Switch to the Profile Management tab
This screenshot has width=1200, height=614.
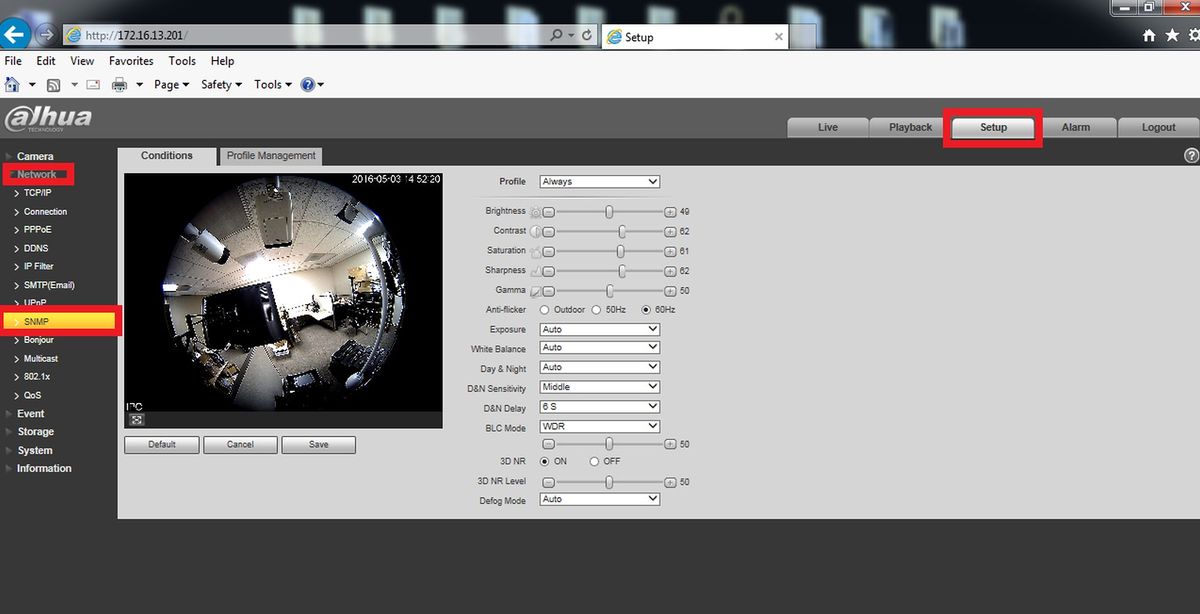click(x=270, y=156)
